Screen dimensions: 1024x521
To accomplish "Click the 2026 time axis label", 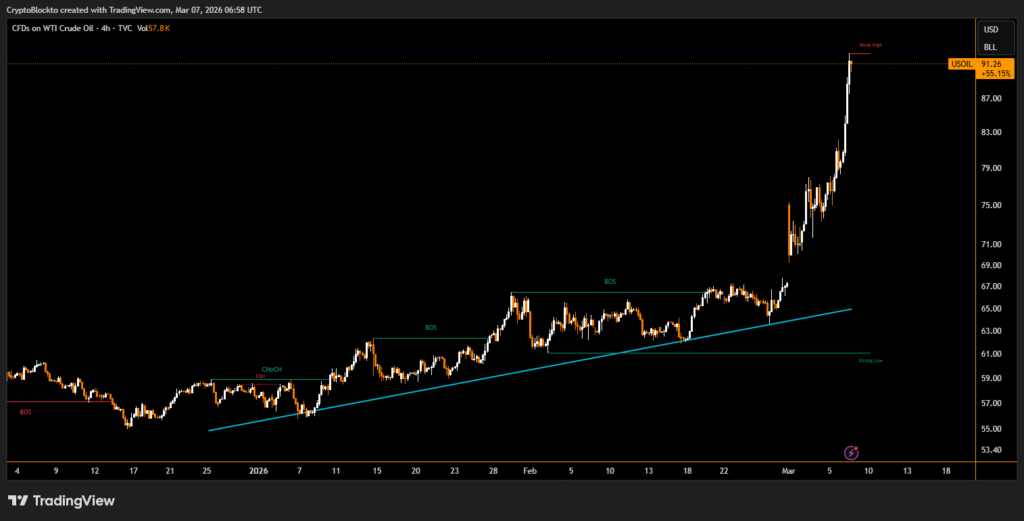I will pyautogui.click(x=258, y=470).
